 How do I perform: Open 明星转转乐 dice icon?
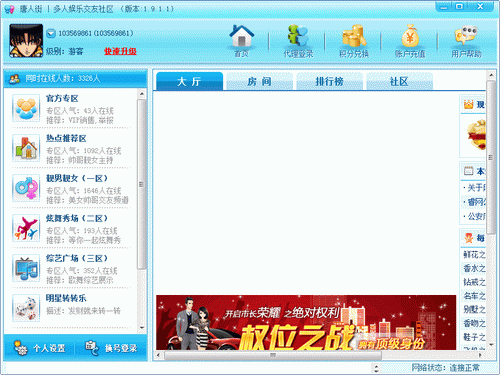26,308
